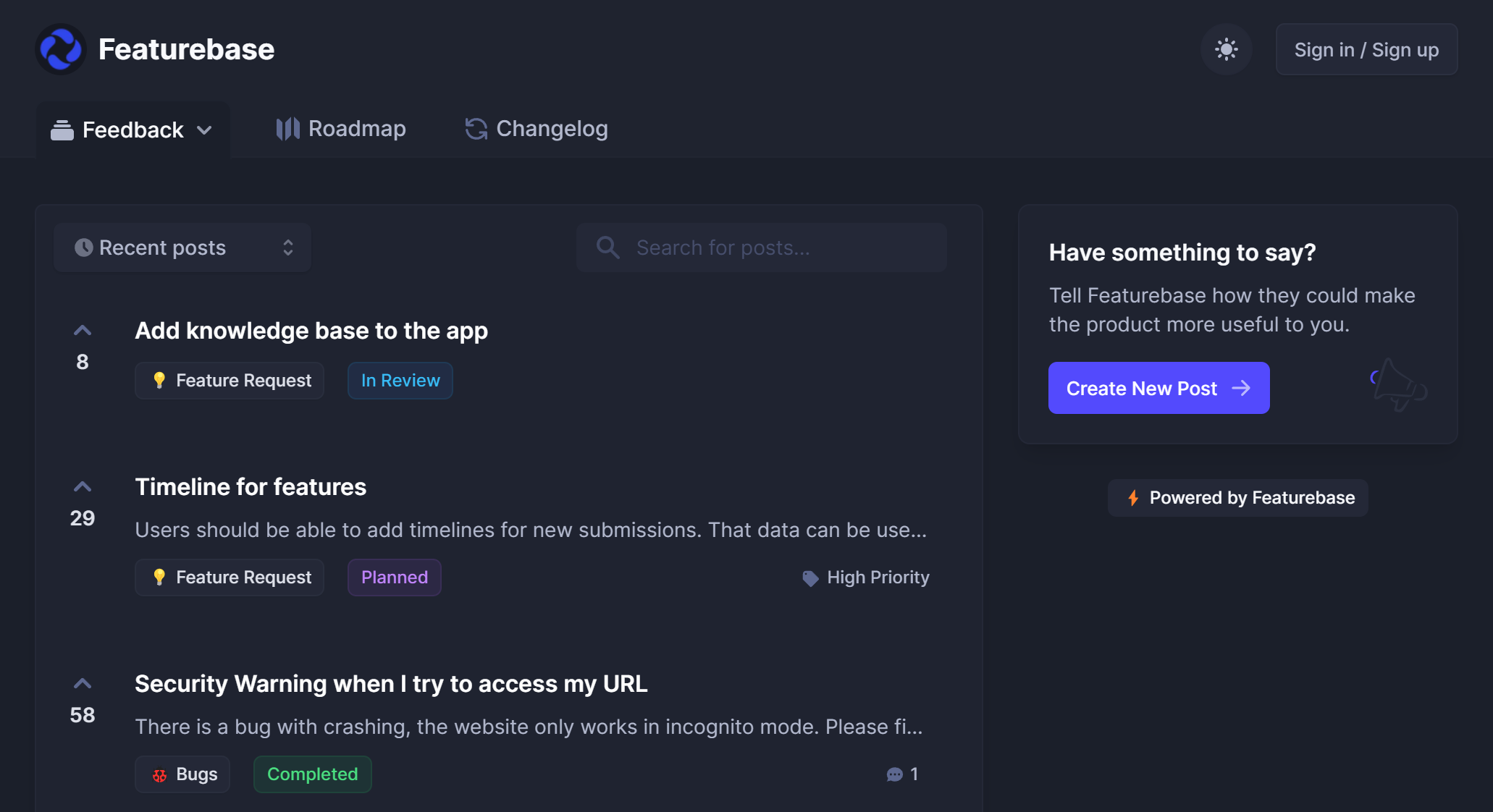This screenshot has width=1493, height=812.
Task: Click the In Review status badge
Action: [400, 381]
